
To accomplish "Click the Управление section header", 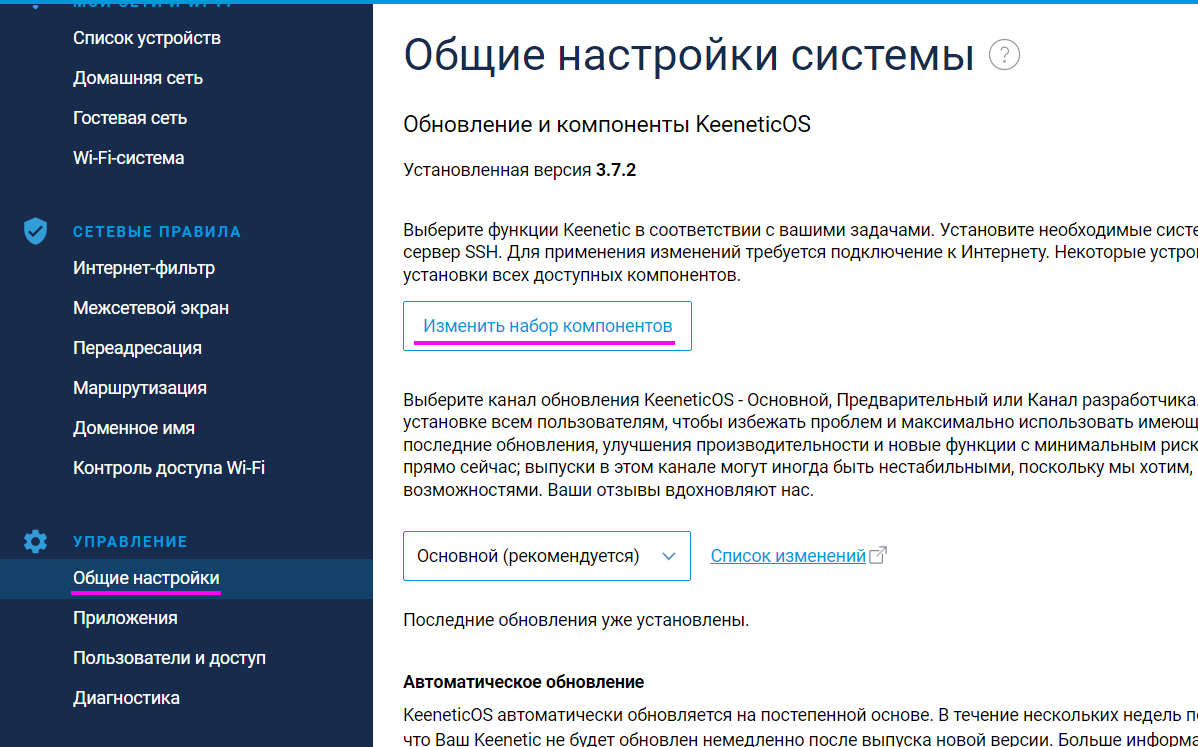I will (130, 542).
